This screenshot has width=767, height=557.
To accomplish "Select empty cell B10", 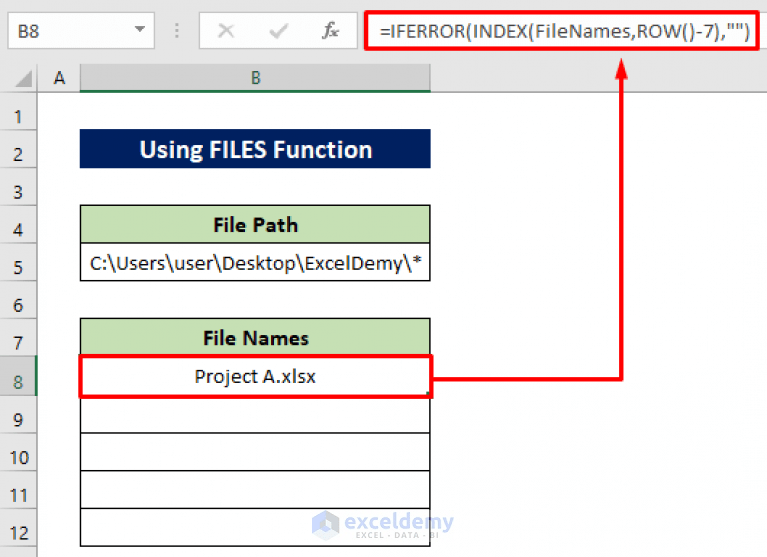I will [x=255, y=452].
